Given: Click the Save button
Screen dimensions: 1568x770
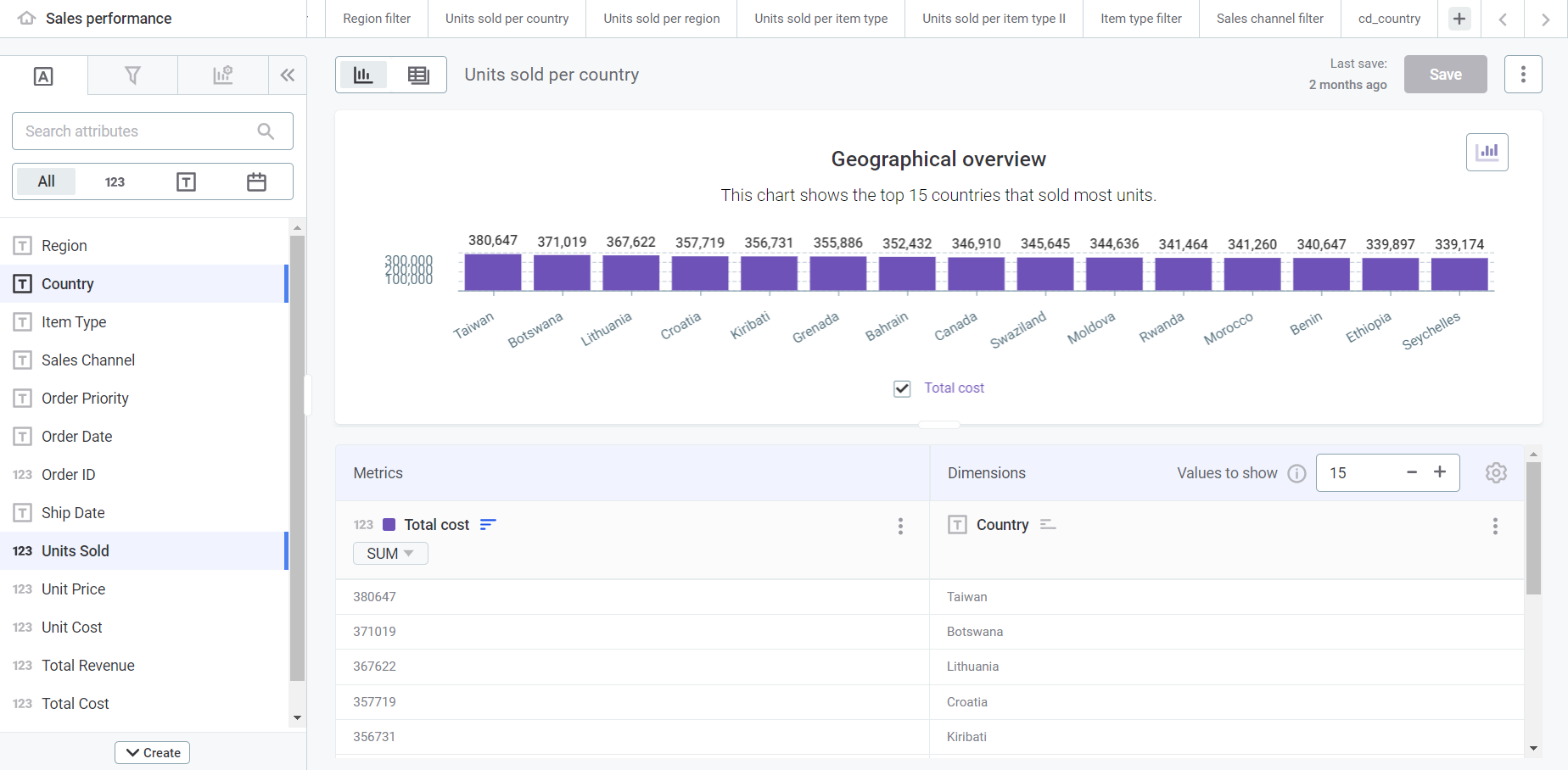Looking at the screenshot, I should (x=1445, y=74).
